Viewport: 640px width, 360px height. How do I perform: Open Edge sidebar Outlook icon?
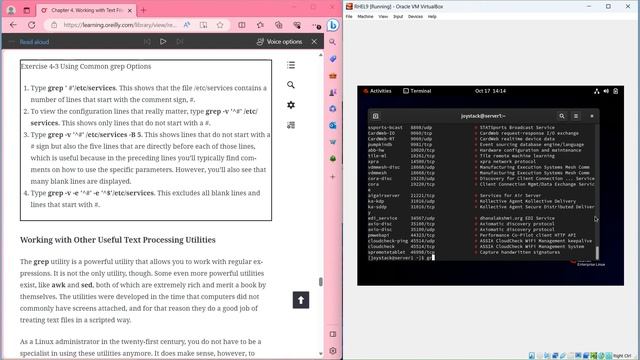click(333, 125)
